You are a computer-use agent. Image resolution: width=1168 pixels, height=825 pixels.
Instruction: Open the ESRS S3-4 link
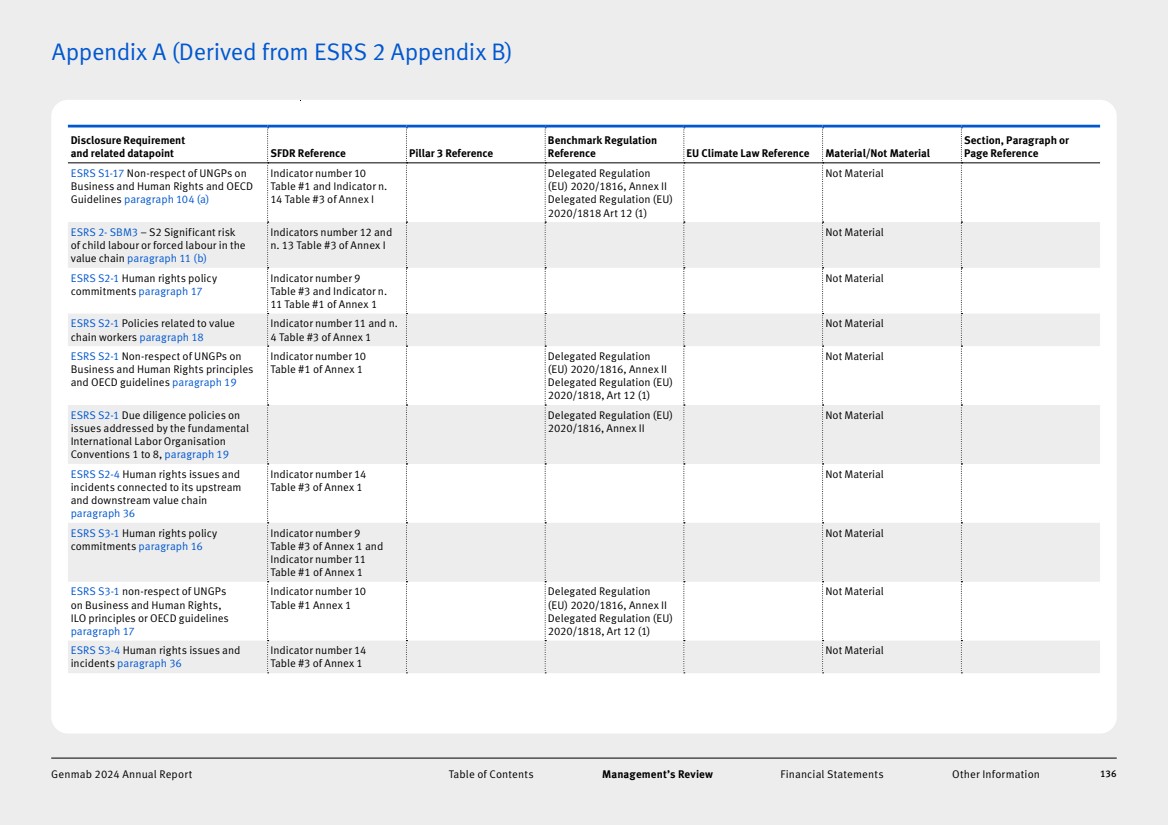click(x=94, y=651)
